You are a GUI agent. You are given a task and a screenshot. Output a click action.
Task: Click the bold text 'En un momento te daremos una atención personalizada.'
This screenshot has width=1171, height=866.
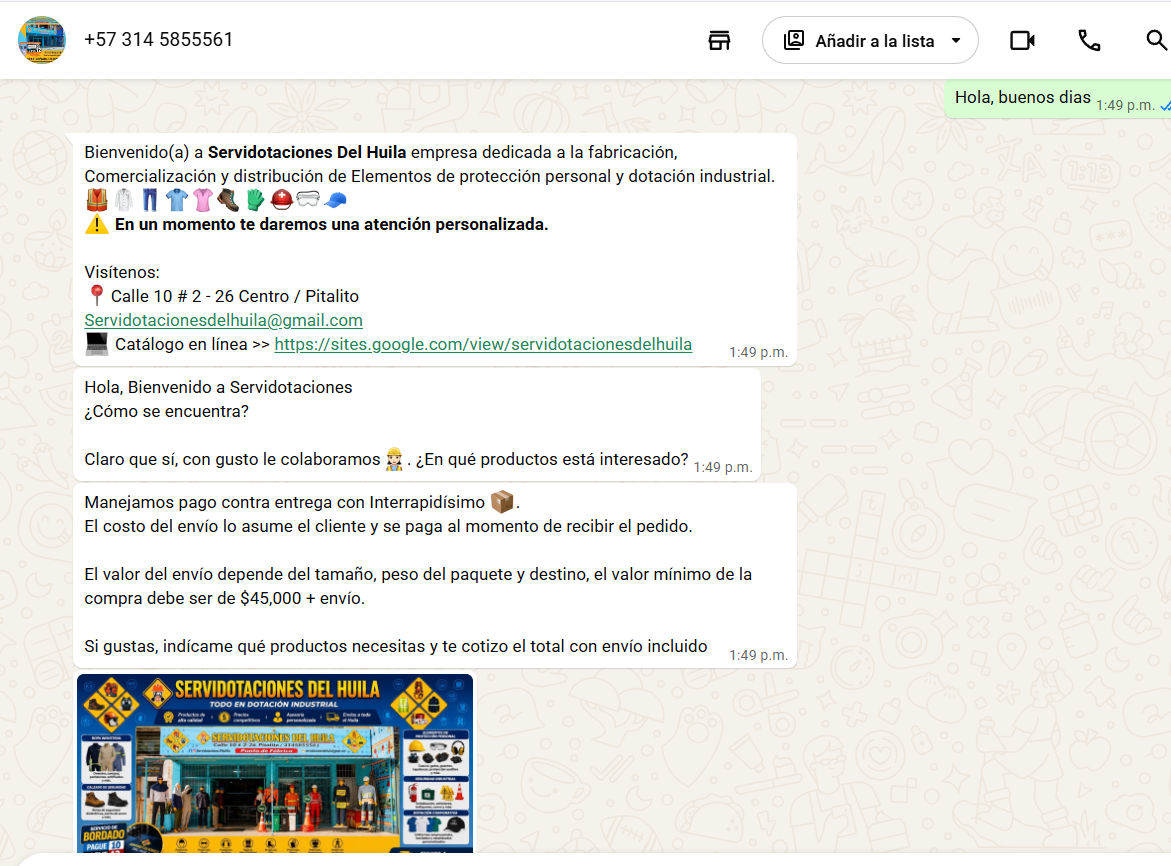332,225
